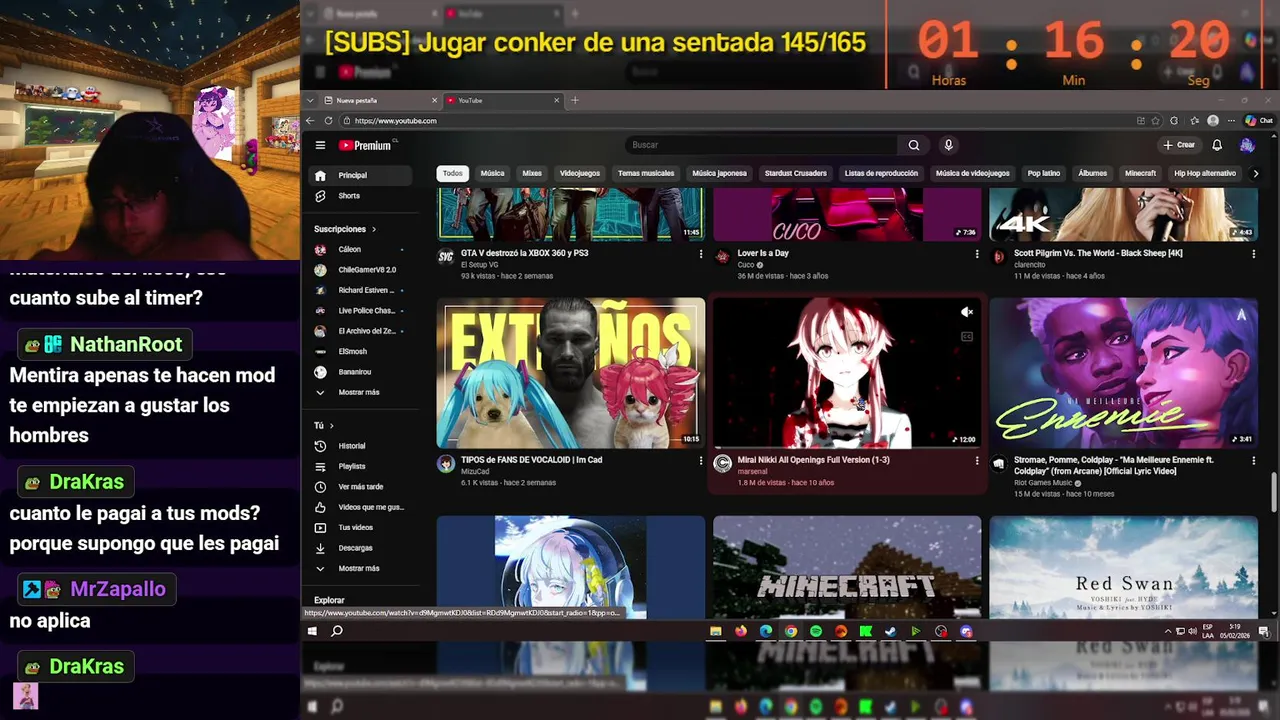Open a new browser tab
The image size is (1280, 720).
pos(575,100)
